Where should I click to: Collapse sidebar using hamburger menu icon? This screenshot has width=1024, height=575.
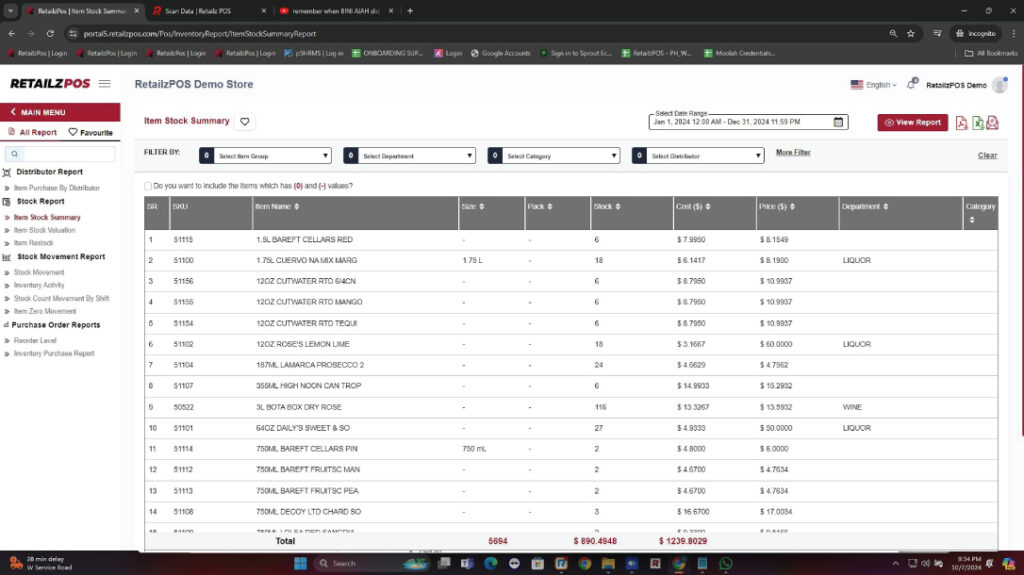[104, 84]
